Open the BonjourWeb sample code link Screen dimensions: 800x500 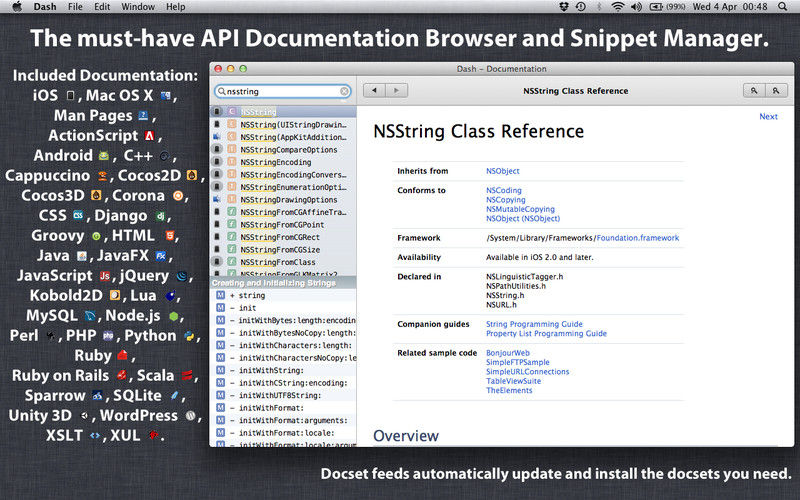pyautogui.click(x=508, y=353)
